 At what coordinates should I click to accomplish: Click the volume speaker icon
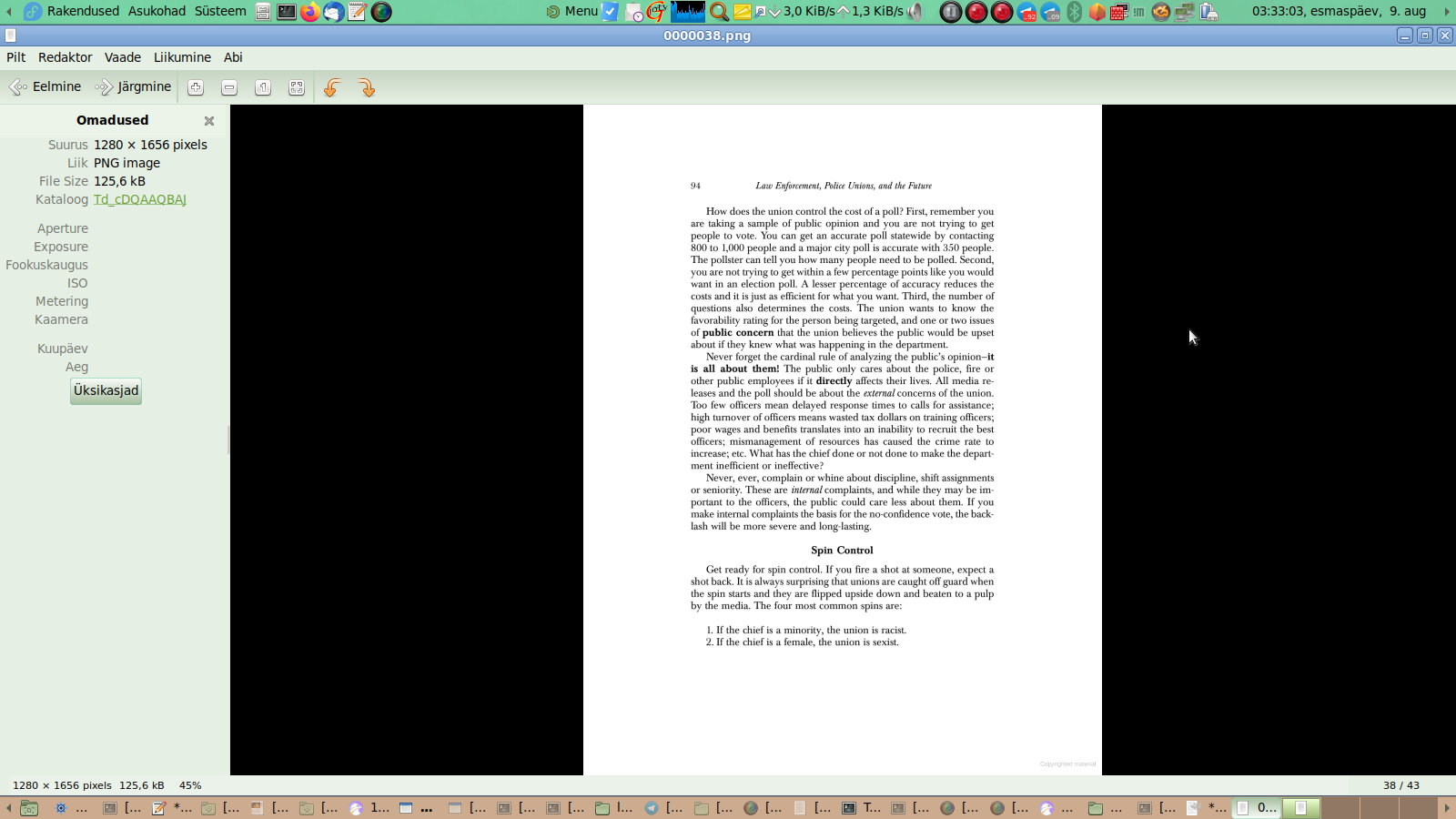tap(915, 12)
